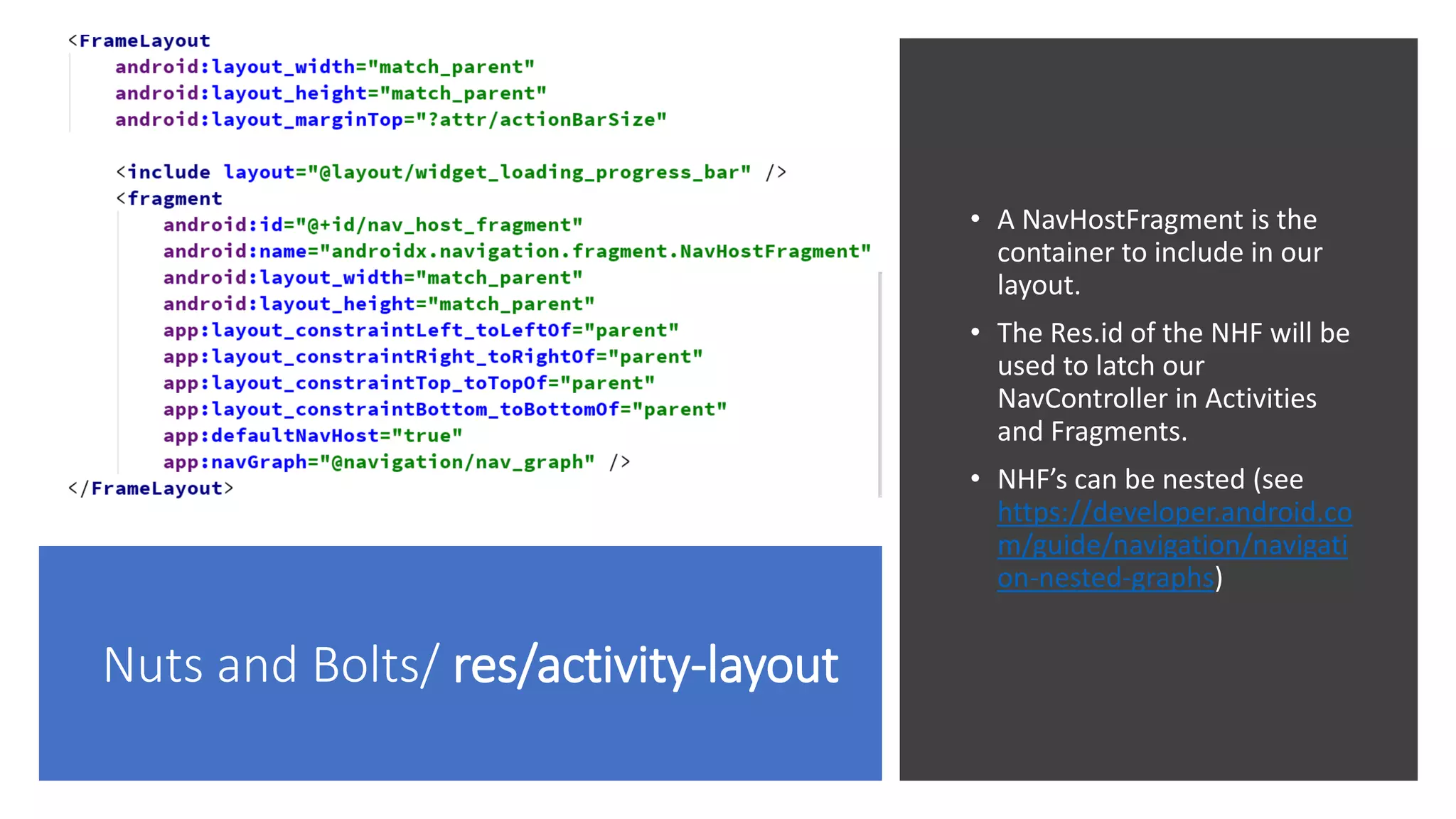Click app:layout_constraintTop_toTopOf="parent" line
The width and height of the screenshot is (1456, 819).
(409, 382)
